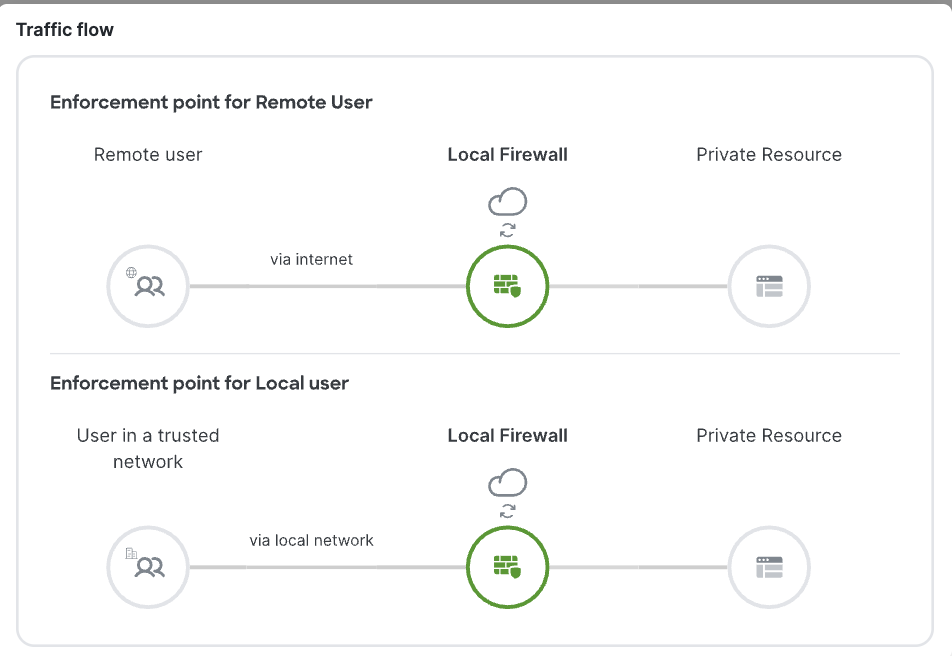
Task: Click the Private Resource icon in Local user section
Action: click(768, 567)
